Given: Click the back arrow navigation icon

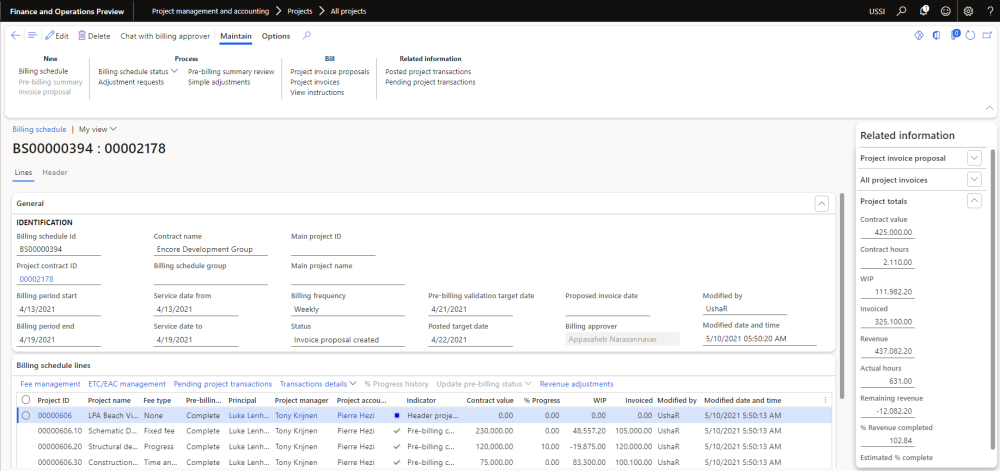Looking at the screenshot, I should click(15, 35).
